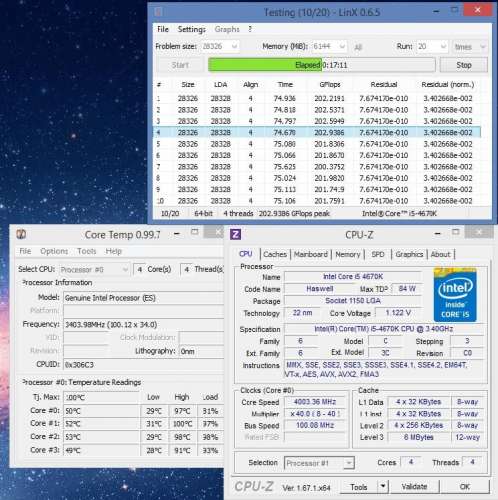
Task: Open the Help menu in Core Temp
Action: click(x=114, y=251)
